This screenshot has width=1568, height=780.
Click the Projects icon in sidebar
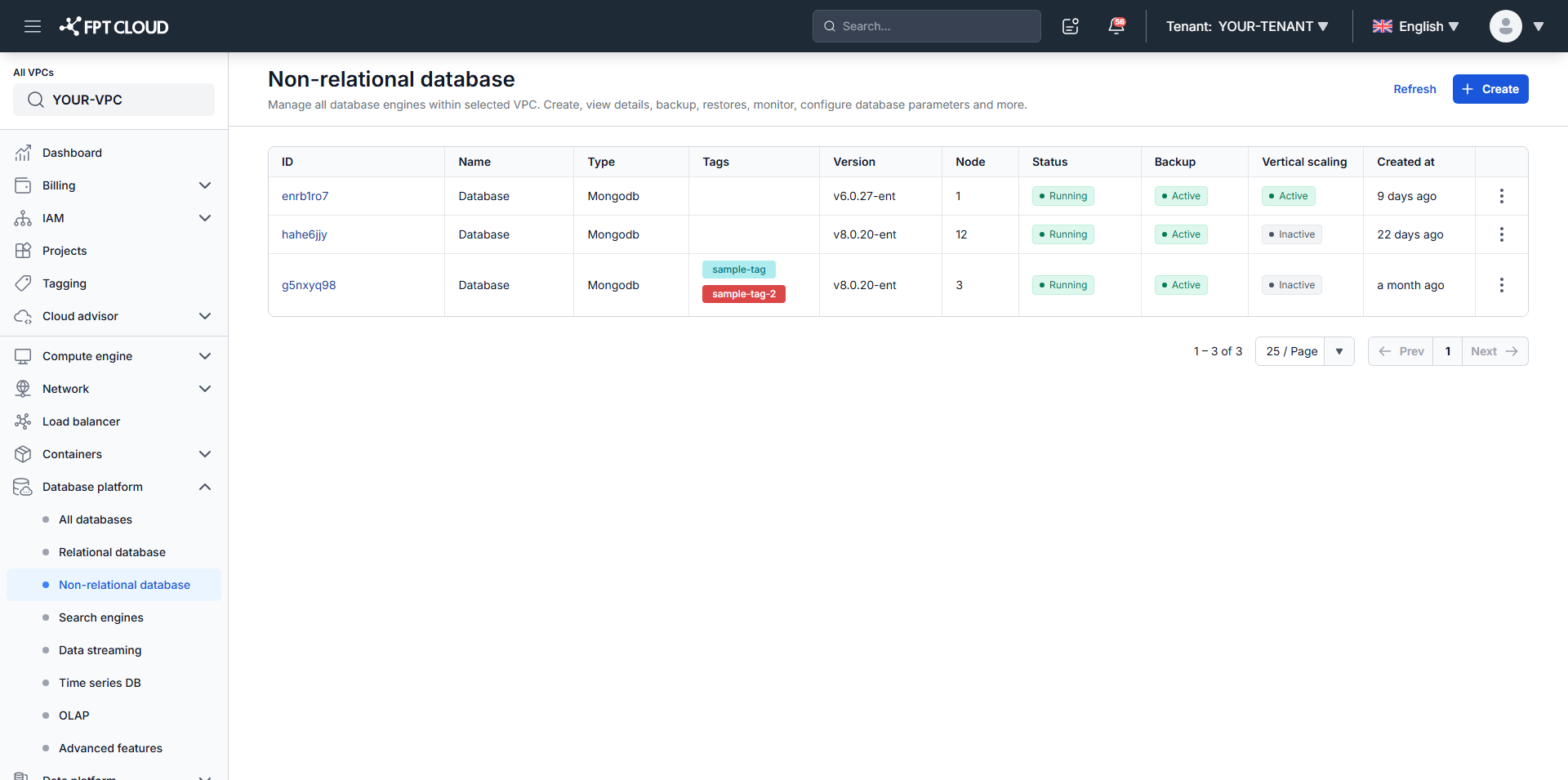(23, 251)
